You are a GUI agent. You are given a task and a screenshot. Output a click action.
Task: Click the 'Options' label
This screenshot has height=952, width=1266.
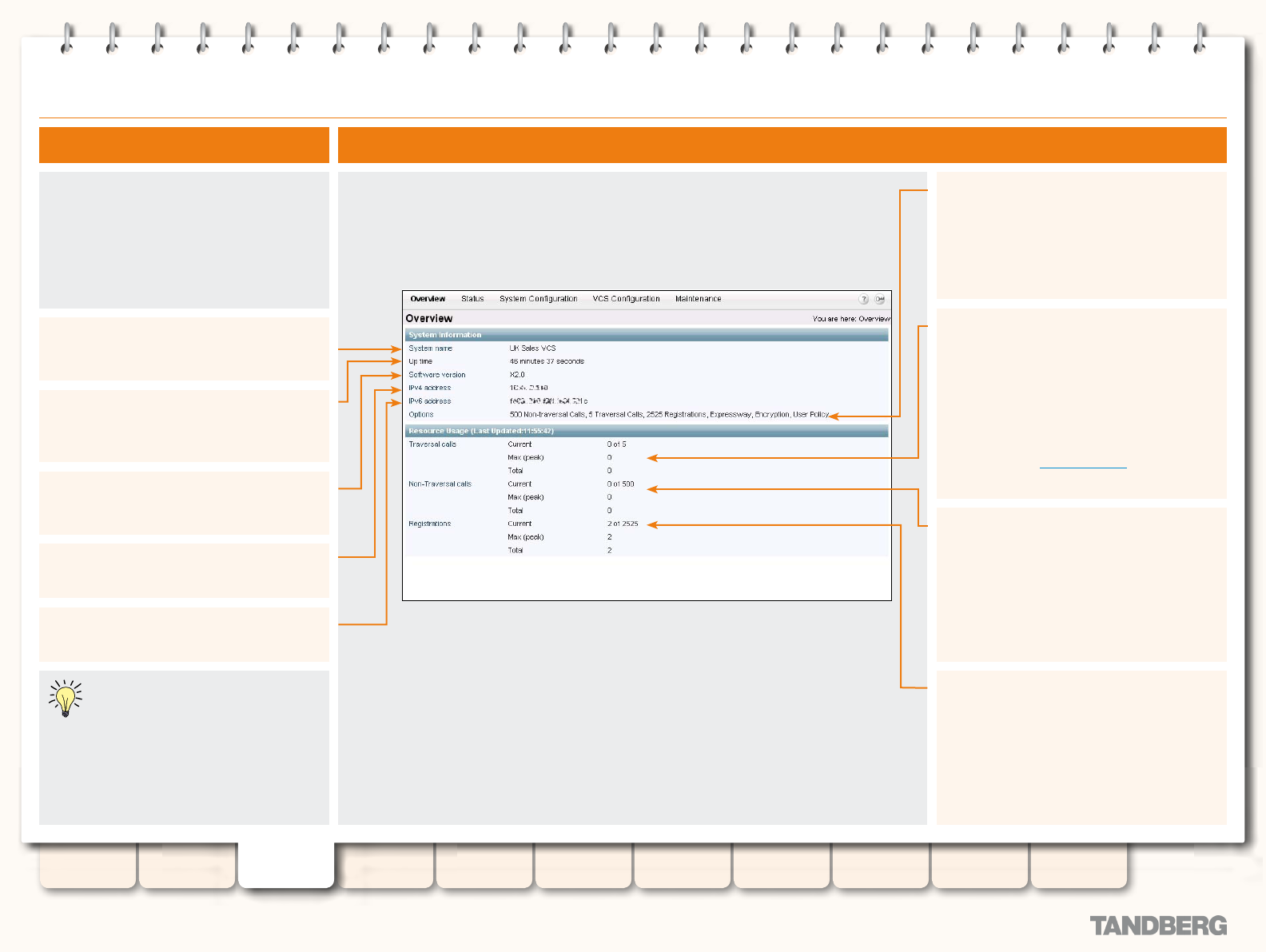pos(421,415)
